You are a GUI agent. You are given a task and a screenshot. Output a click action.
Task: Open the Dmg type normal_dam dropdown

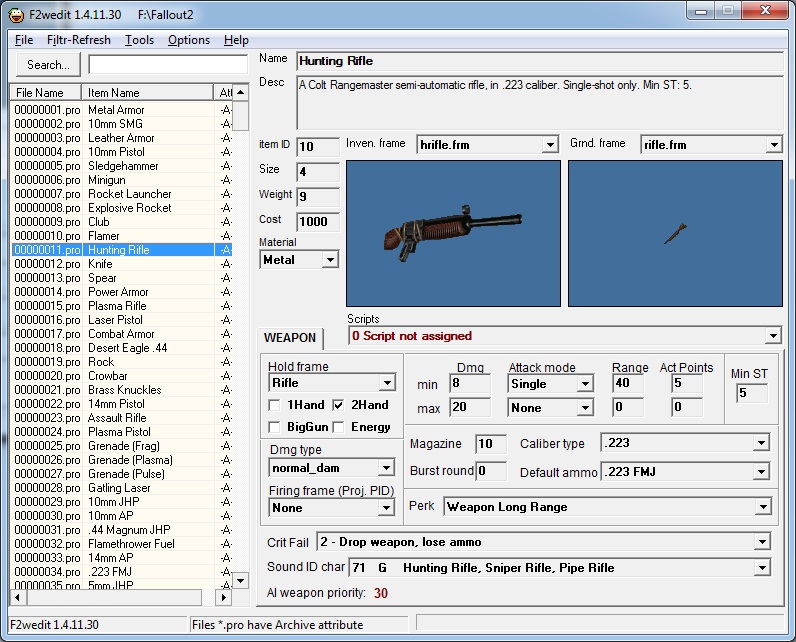(x=386, y=467)
